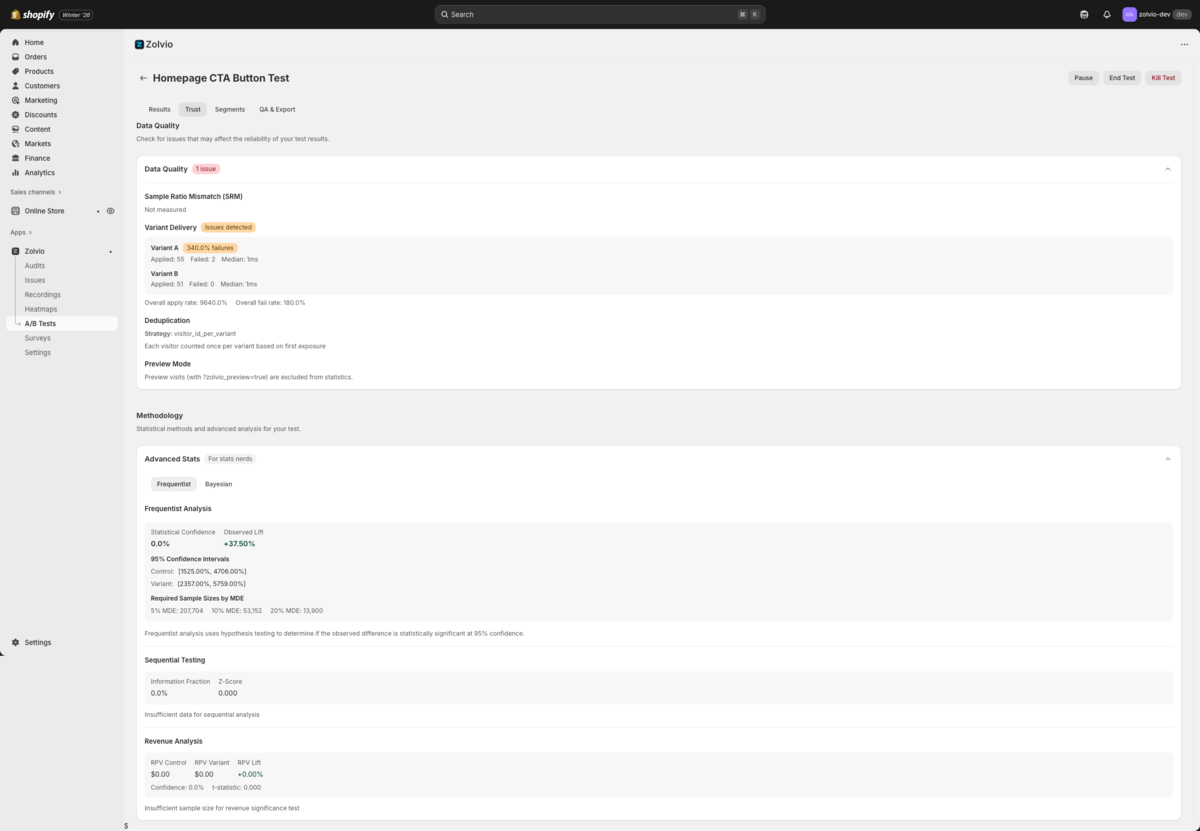Pause the running test
The height and width of the screenshot is (831, 1200).
click(x=1083, y=78)
